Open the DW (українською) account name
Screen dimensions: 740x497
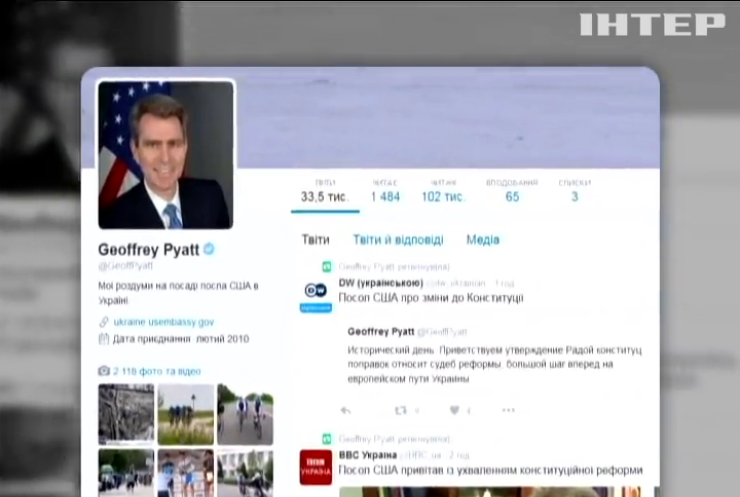pyautogui.click(x=381, y=283)
